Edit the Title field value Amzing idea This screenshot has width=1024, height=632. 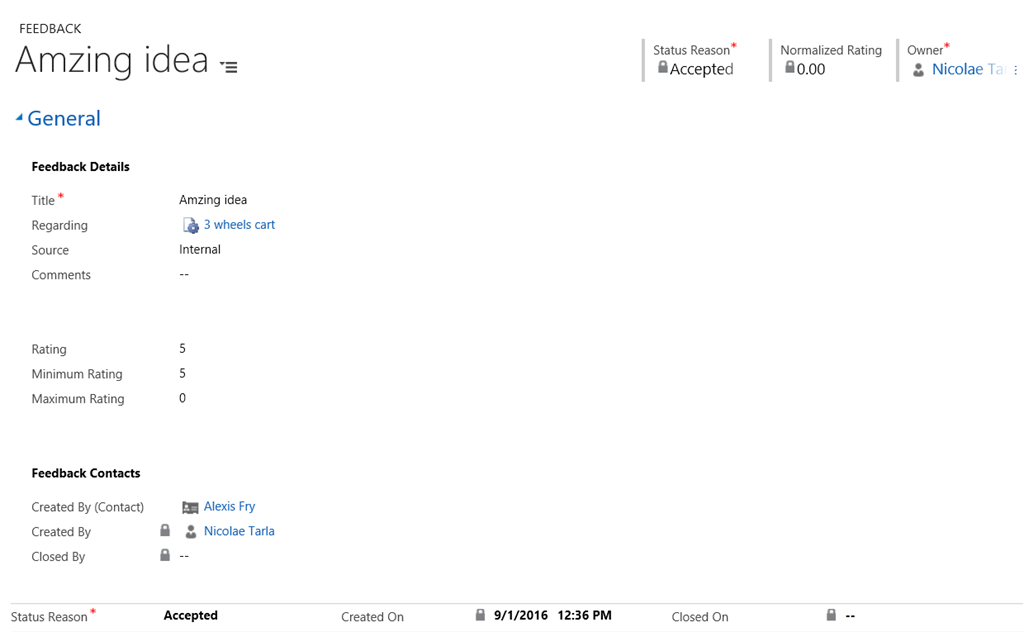(x=213, y=200)
